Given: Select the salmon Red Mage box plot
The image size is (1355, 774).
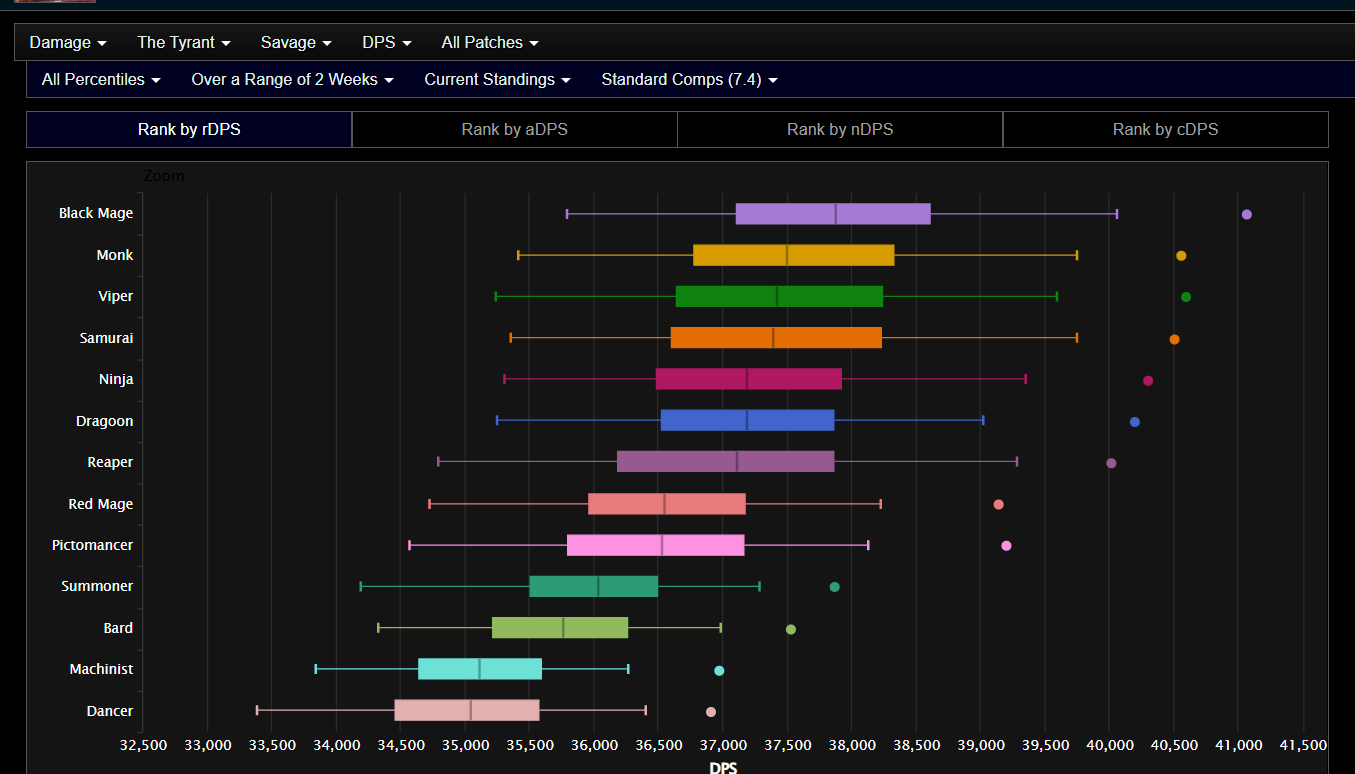Looking at the screenshot, I should 667,504.
